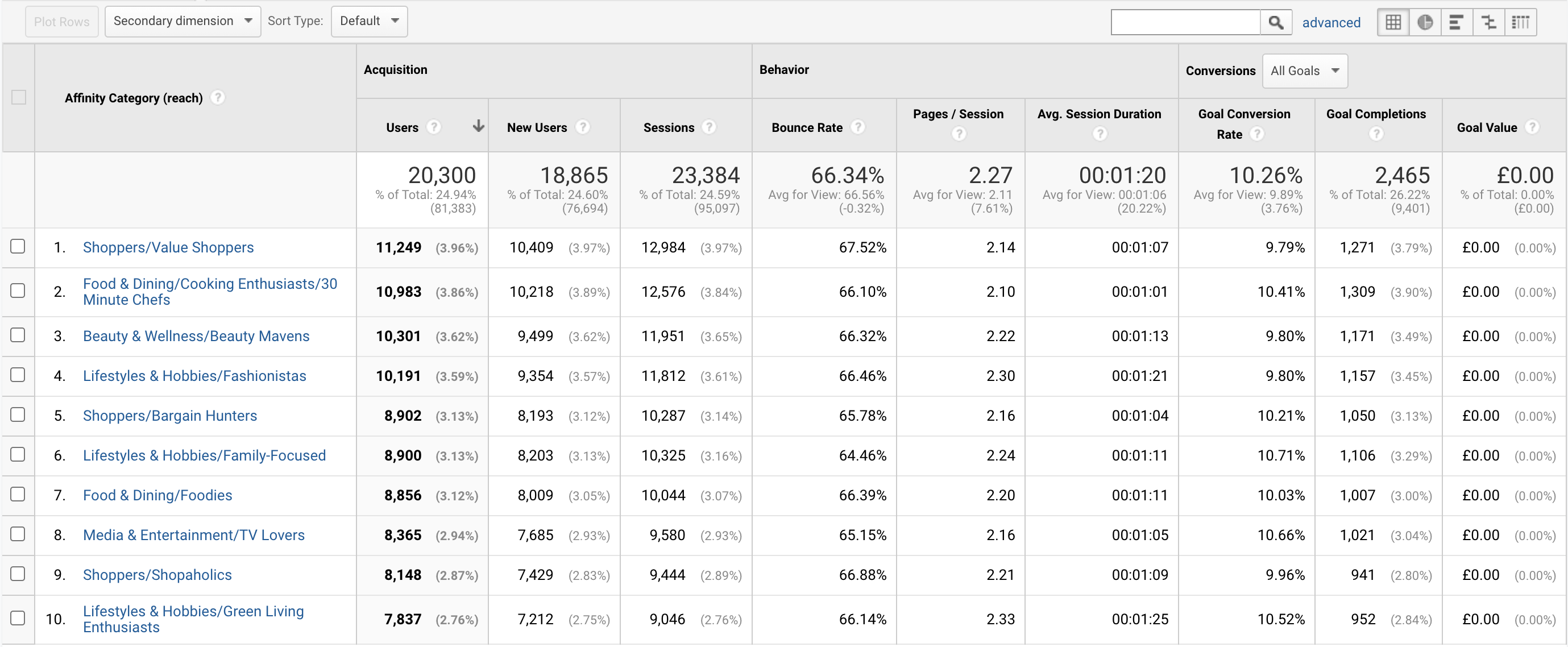Click the Users column sort arrow
The image size is (1568, 647).
479,126
